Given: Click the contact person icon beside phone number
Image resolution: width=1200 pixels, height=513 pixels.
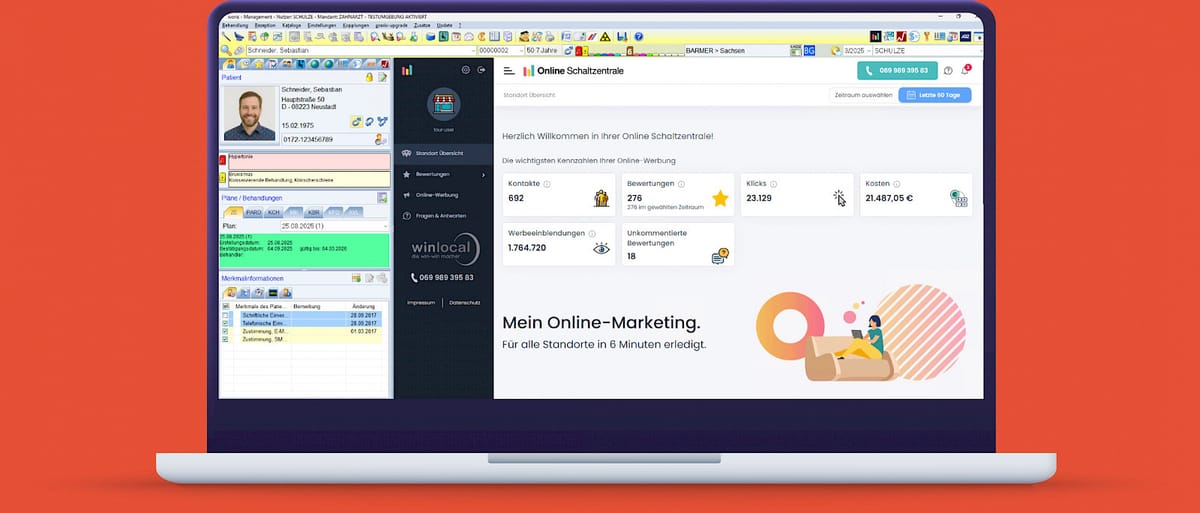Looking at the screenshot, I should click(x=380, y=139).
